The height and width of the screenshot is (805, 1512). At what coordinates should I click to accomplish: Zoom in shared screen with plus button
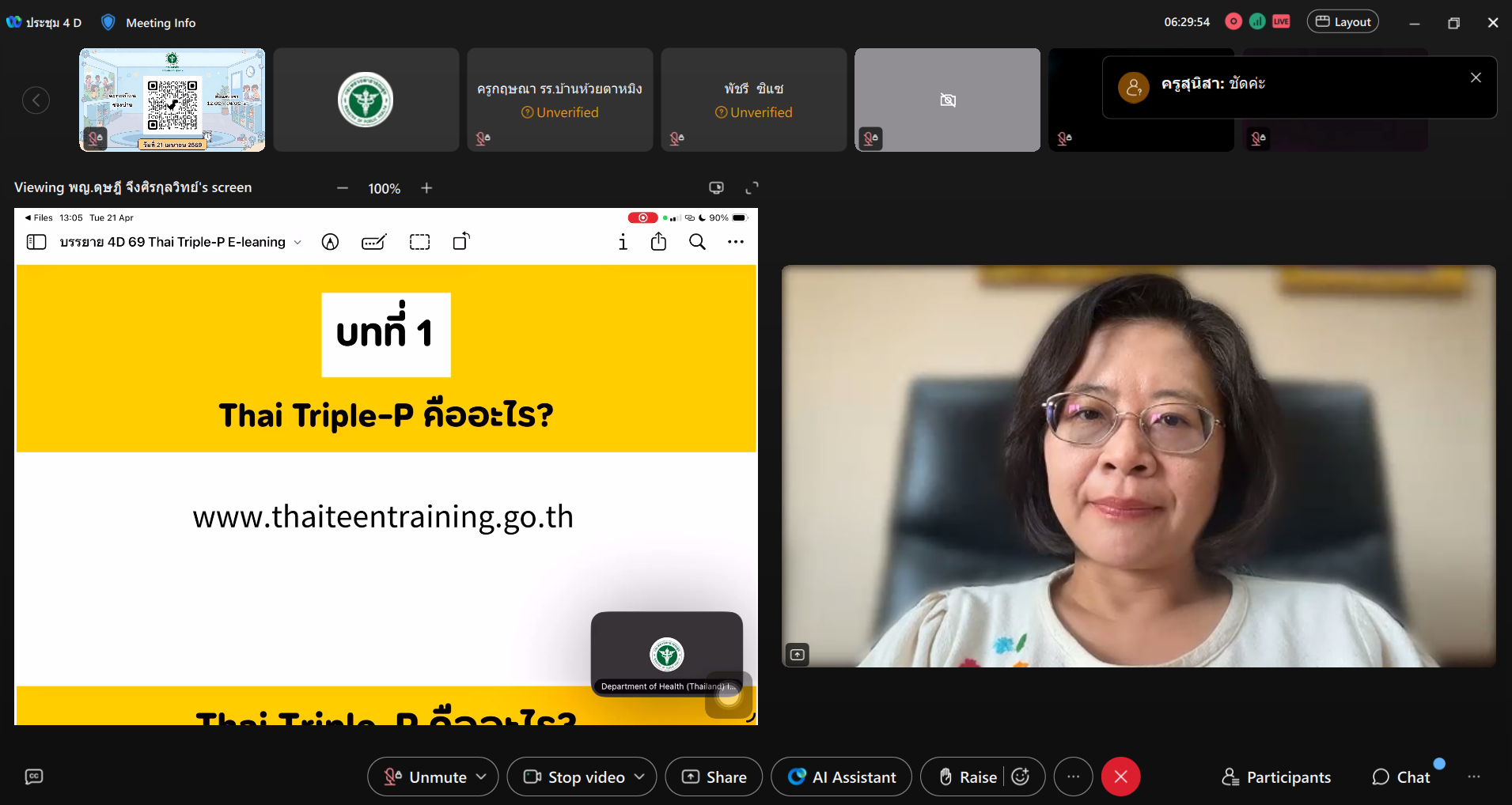click(x=426, y=187)
